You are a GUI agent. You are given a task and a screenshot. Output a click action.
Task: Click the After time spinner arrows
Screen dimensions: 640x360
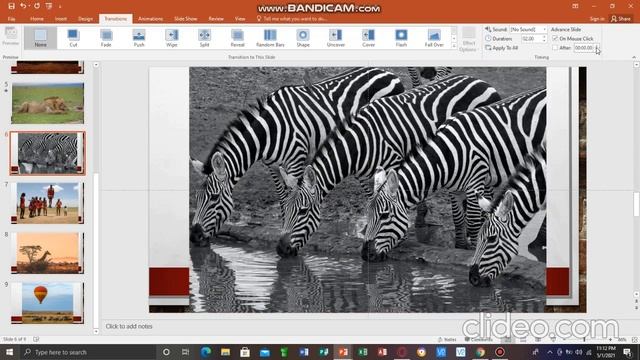[597, 48]
